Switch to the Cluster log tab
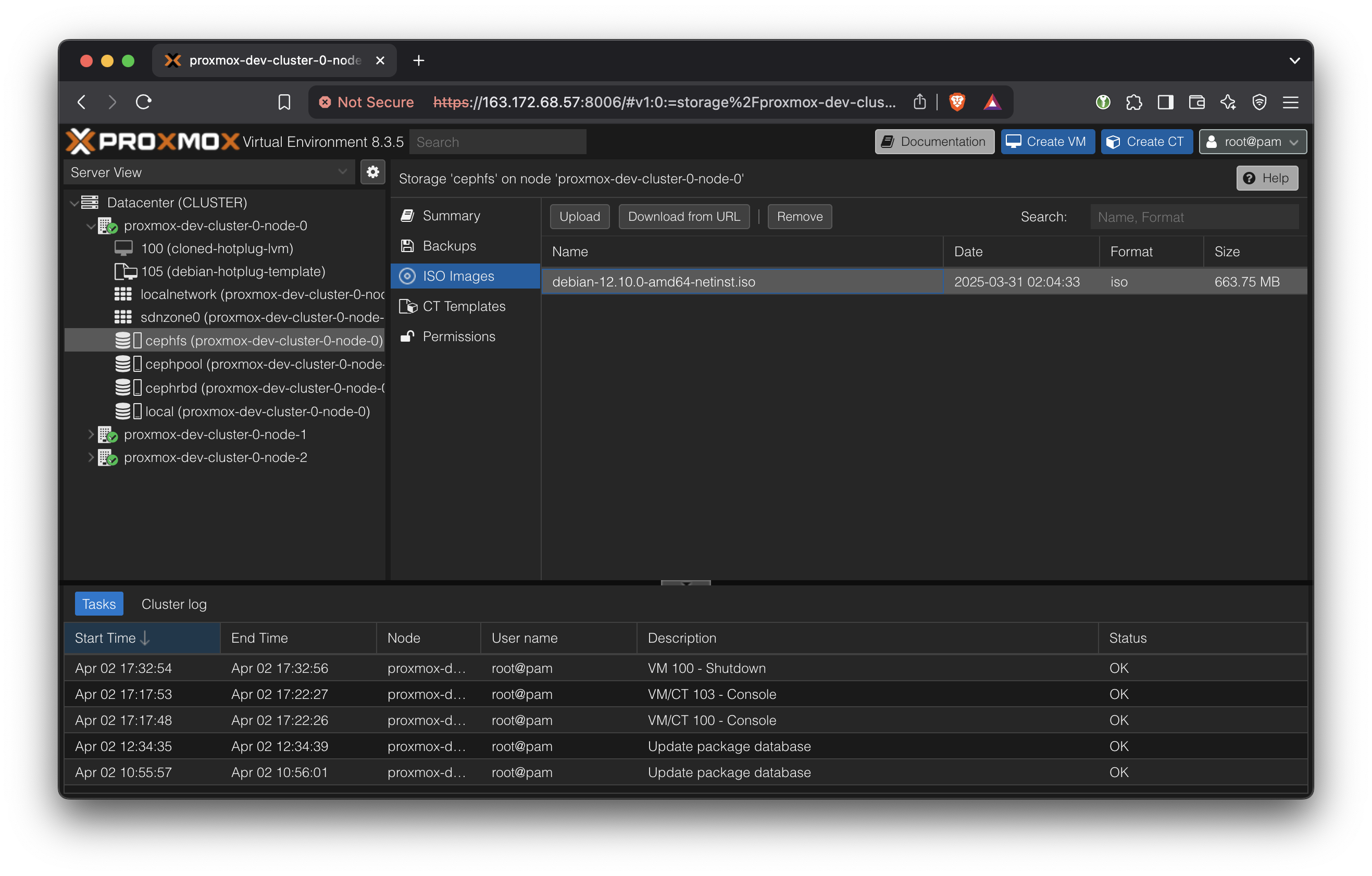This screenshot has width=1372, height=876. pos(174,604)
